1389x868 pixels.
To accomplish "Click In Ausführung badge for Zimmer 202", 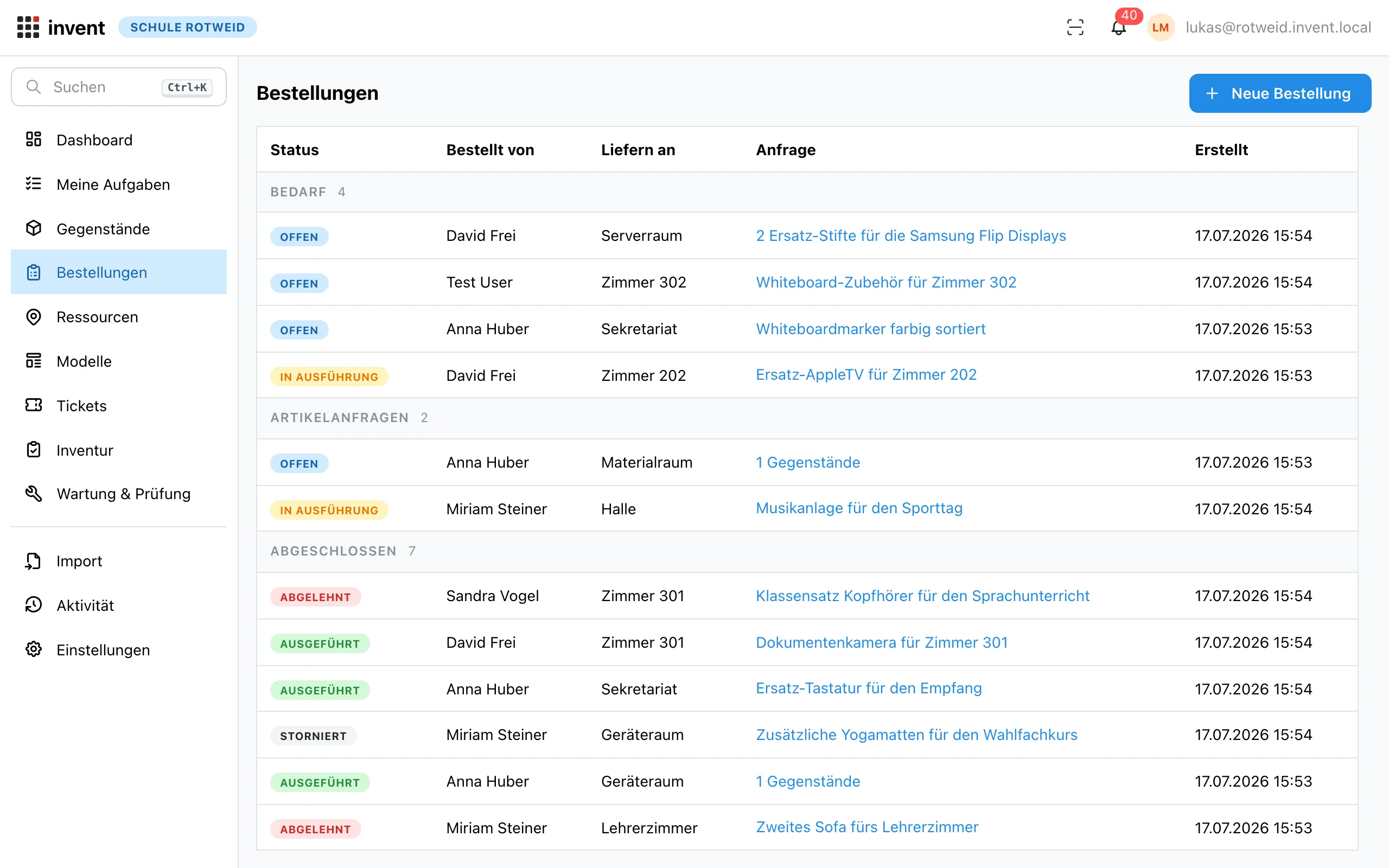I will (329, 376).
